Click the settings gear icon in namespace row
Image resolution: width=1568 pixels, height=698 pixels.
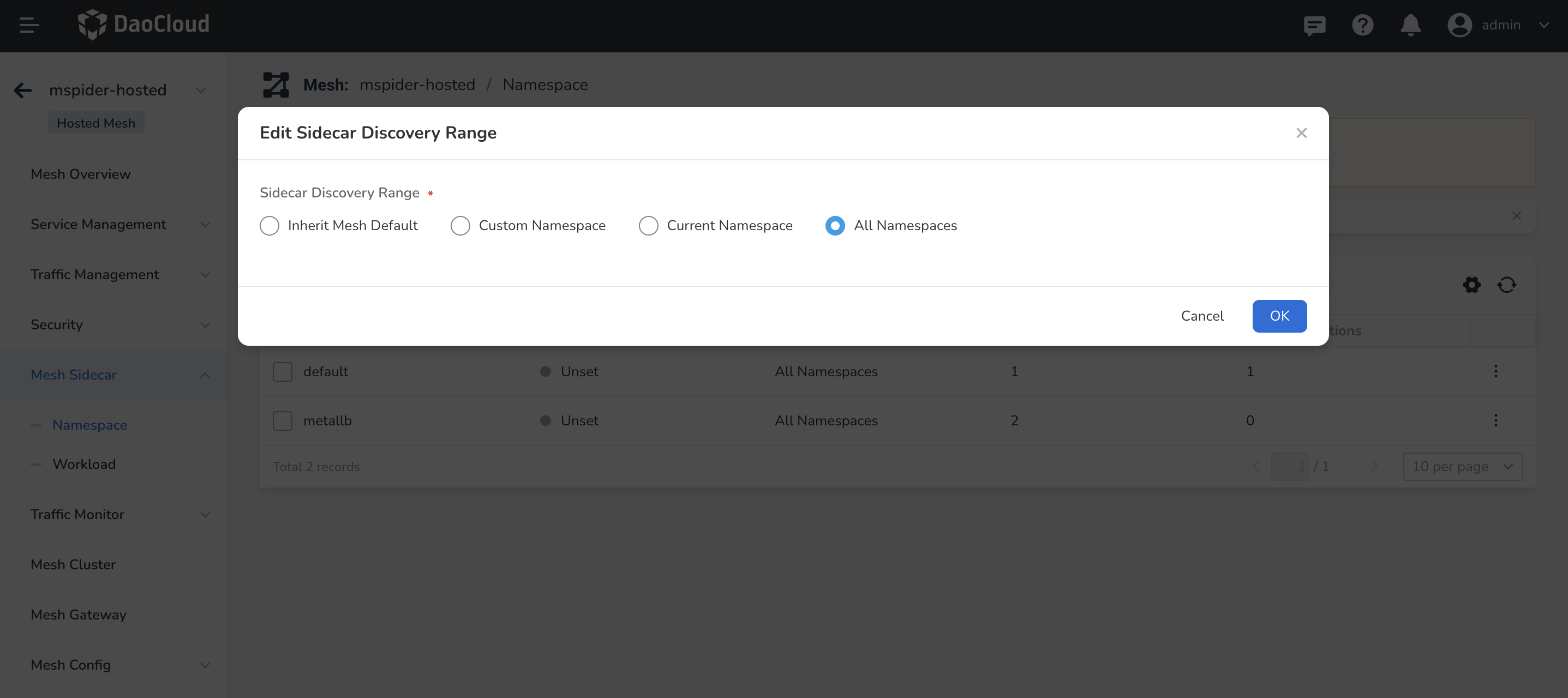pyautogui.click(x=1472, y=285)
